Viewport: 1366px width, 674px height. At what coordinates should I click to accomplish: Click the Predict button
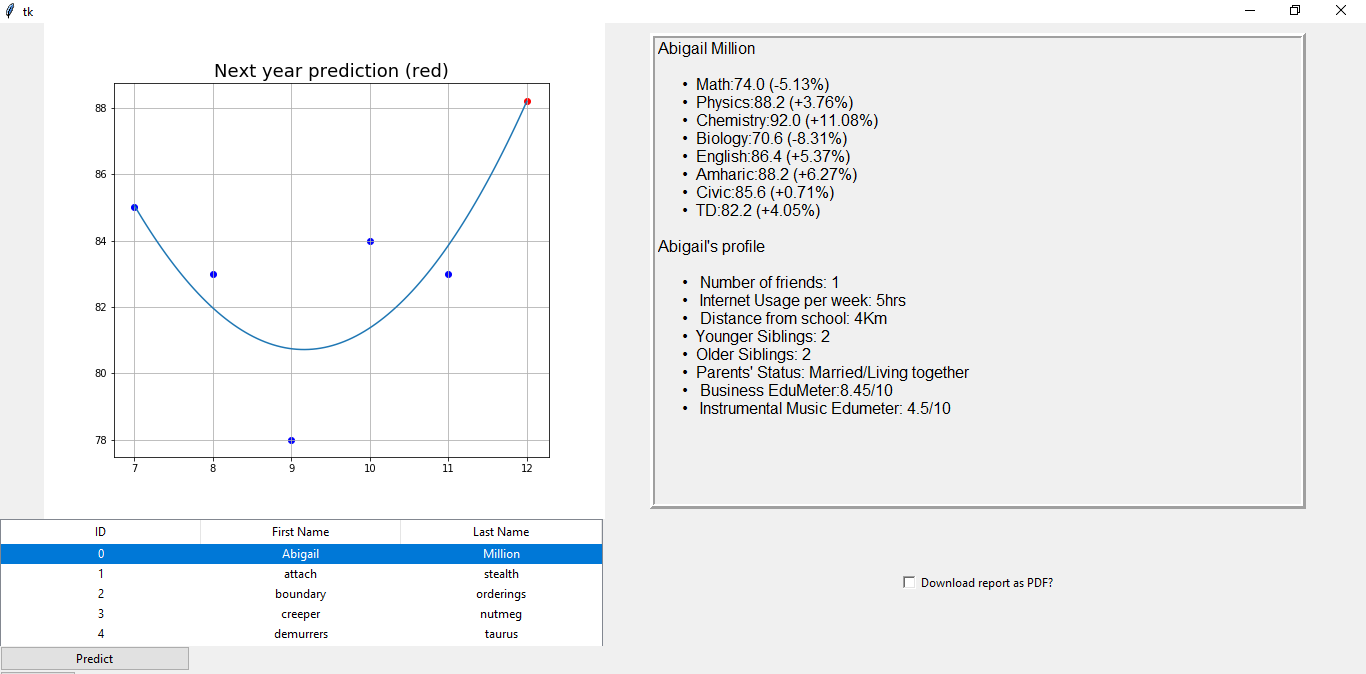(95, 659)
